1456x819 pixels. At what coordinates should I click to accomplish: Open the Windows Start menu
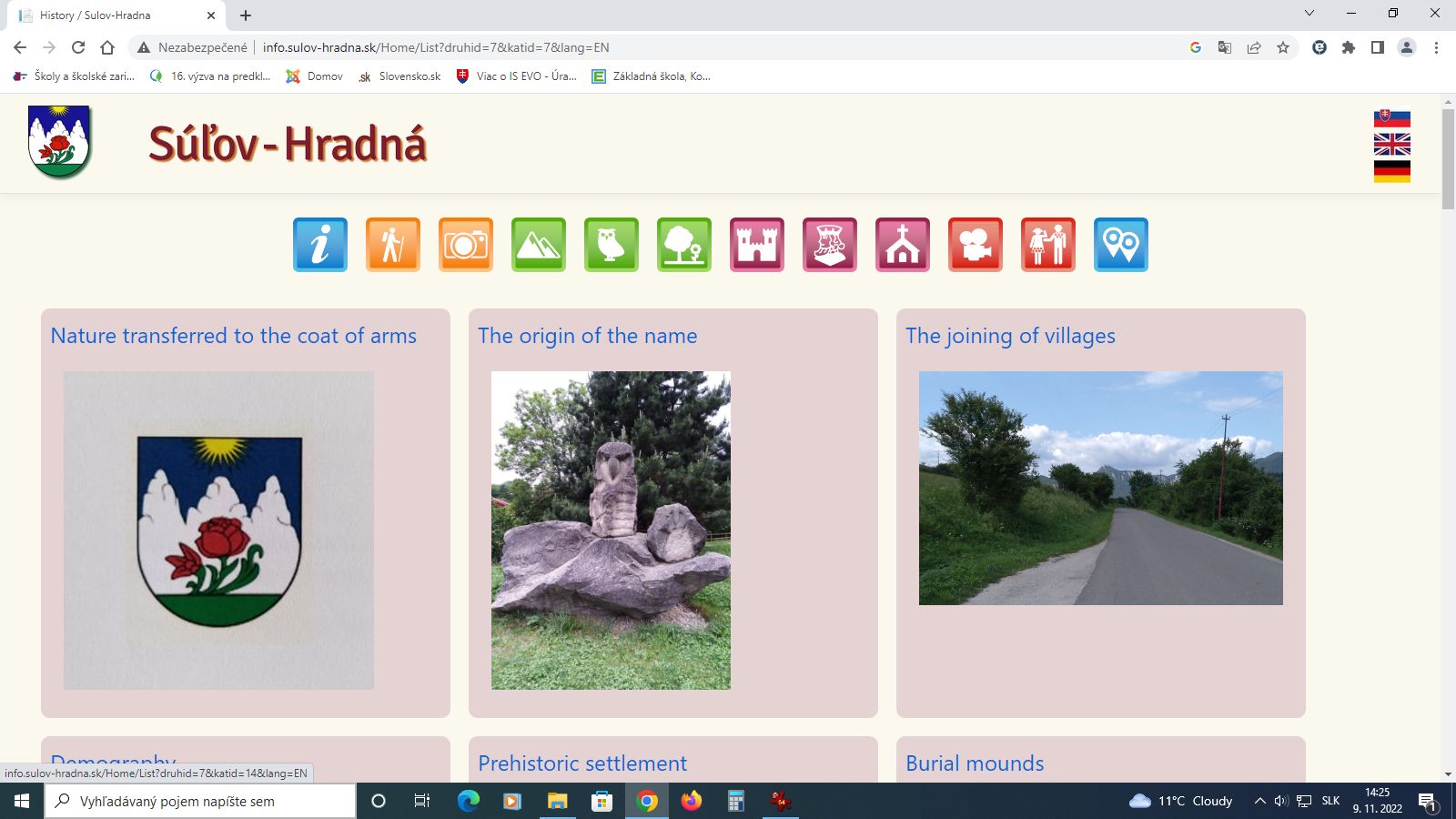pyautogui.click(x=22, y=801)
